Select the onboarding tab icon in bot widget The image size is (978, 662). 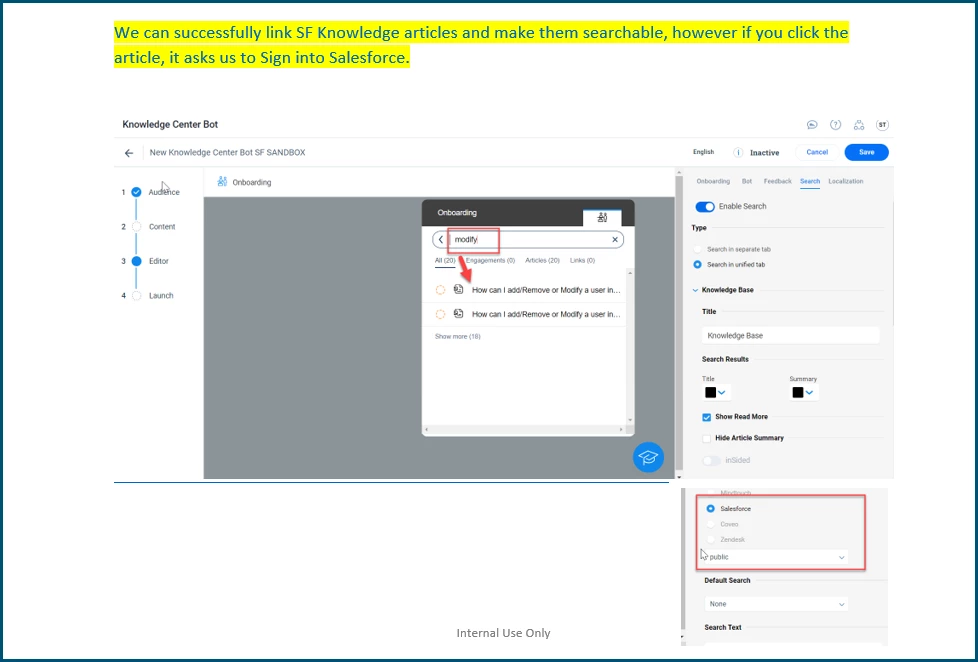602,217
